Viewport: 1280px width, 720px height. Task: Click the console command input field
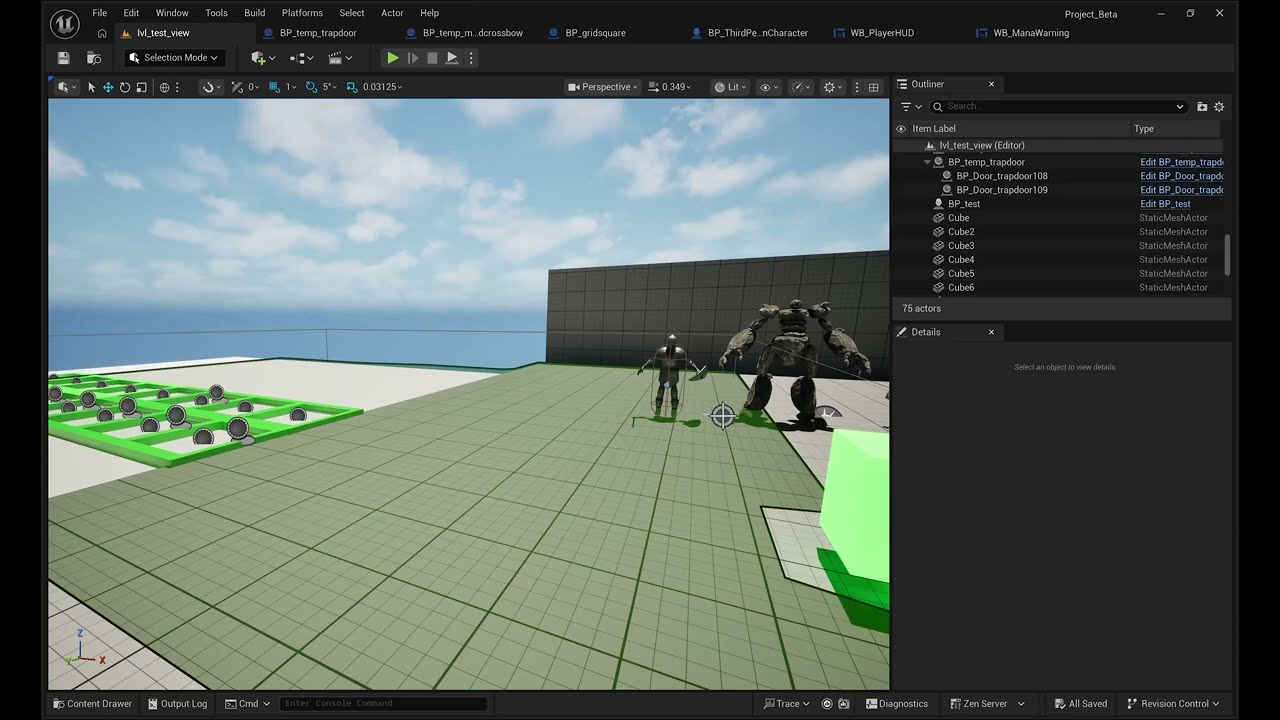[383, 704]
